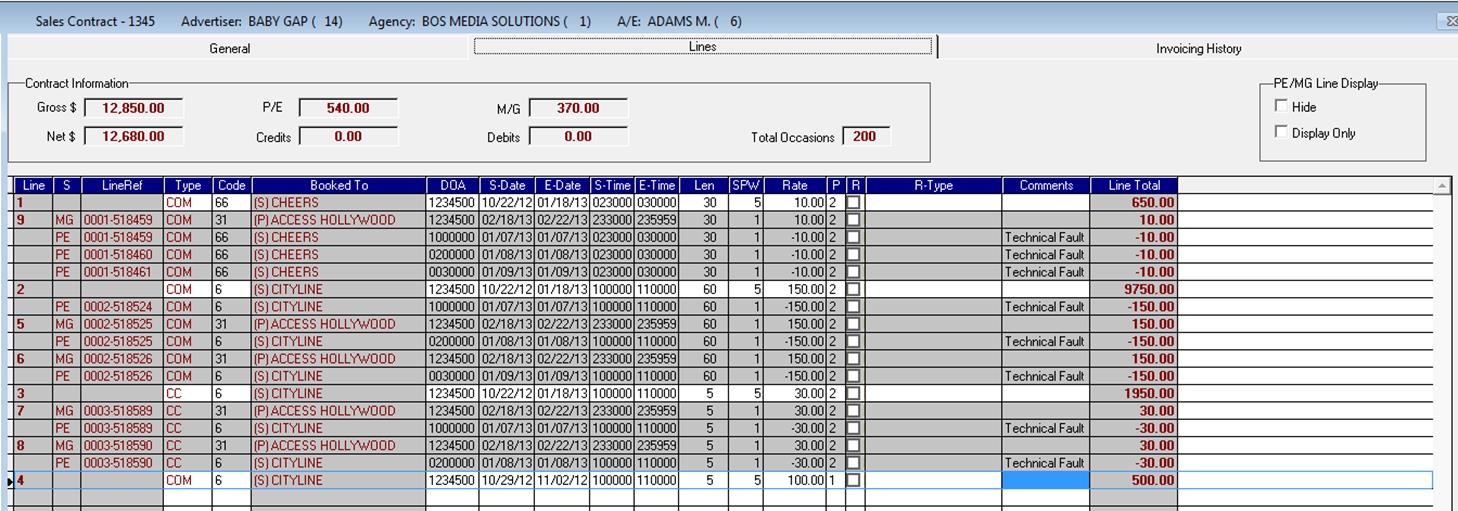Toggle the R checkbox on line 1
This screenshot has height=511, width=1458.
click(855, 203)
